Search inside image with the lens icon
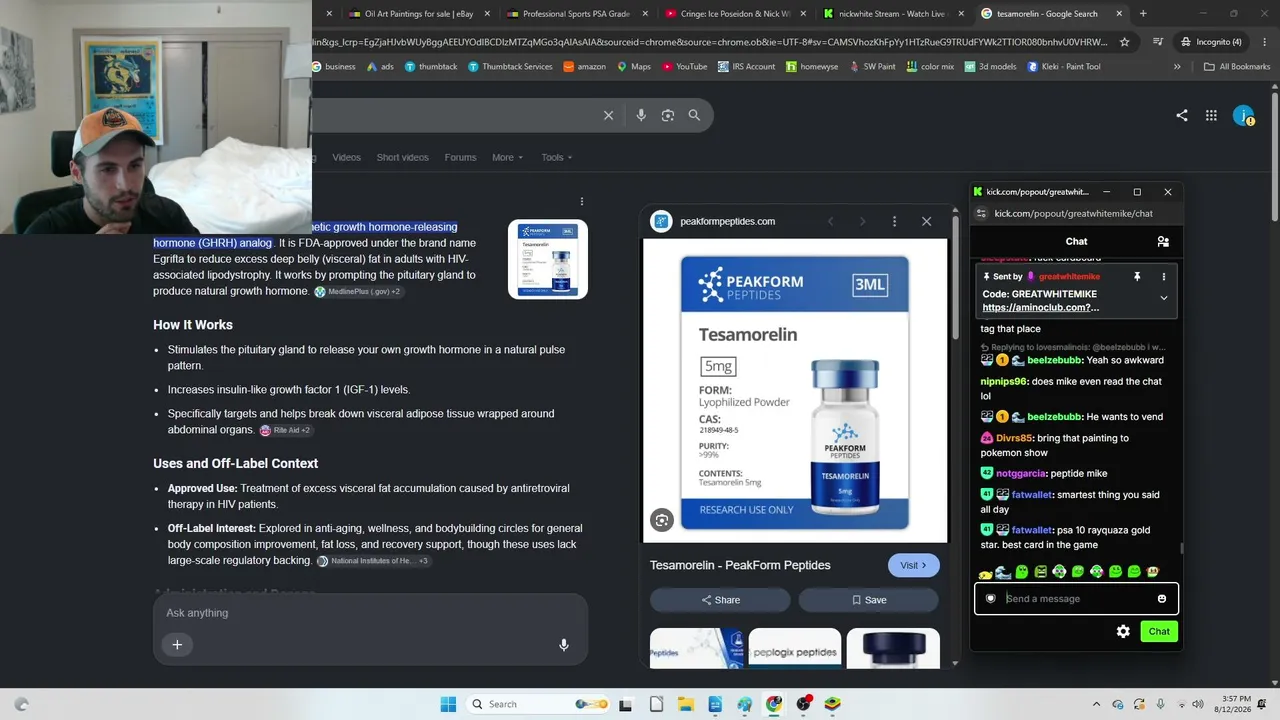The height and width of the screenshot is (720, 1280). pyautogui.click(x=661, y=520)
